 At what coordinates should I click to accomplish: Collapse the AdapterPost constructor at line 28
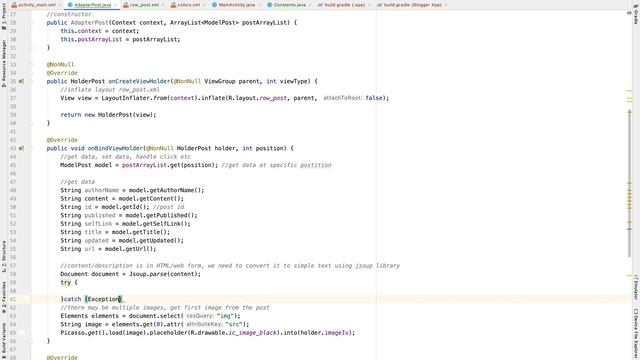click(x=31, y=22)
